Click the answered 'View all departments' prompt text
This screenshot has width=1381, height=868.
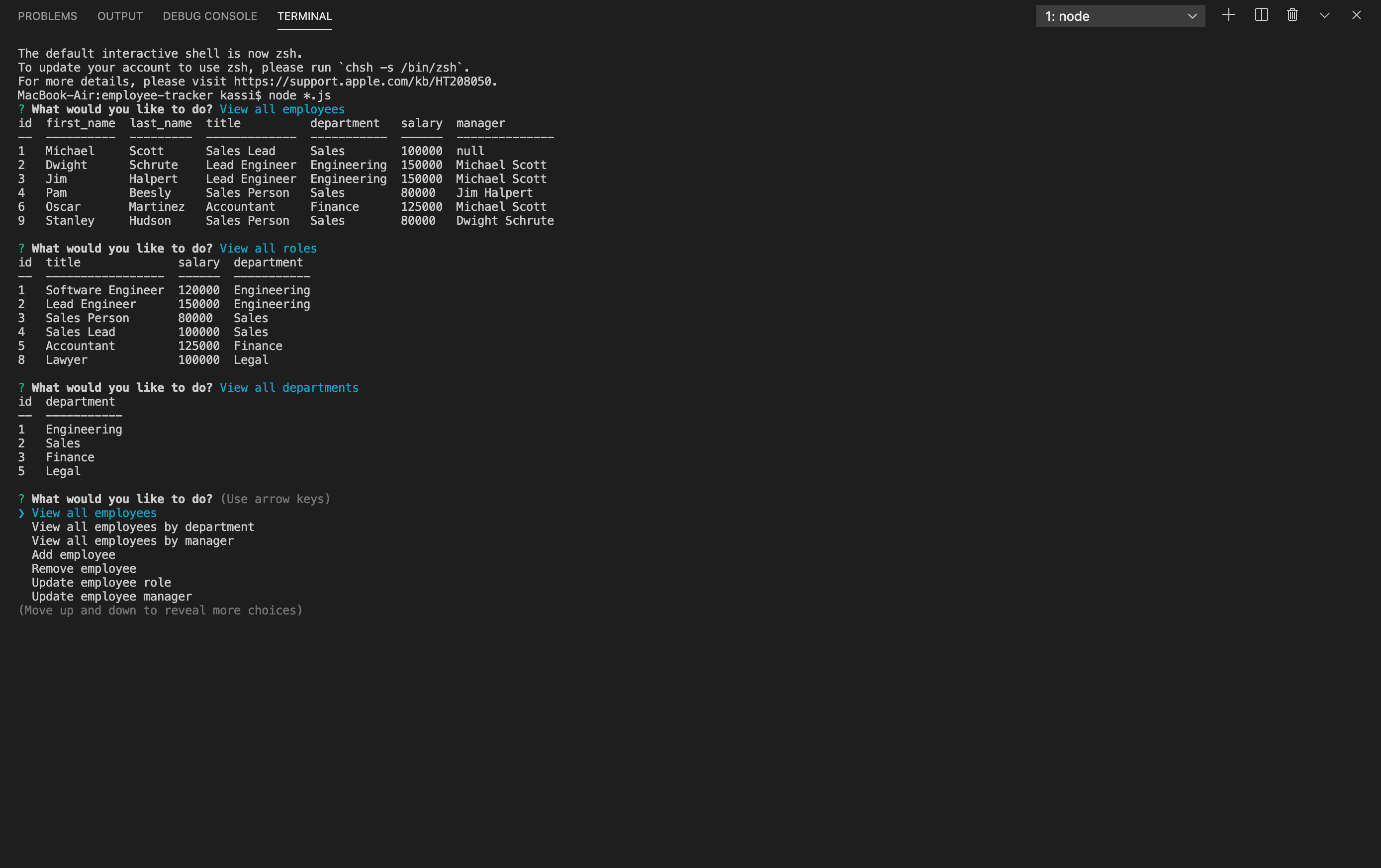point(289,388)
